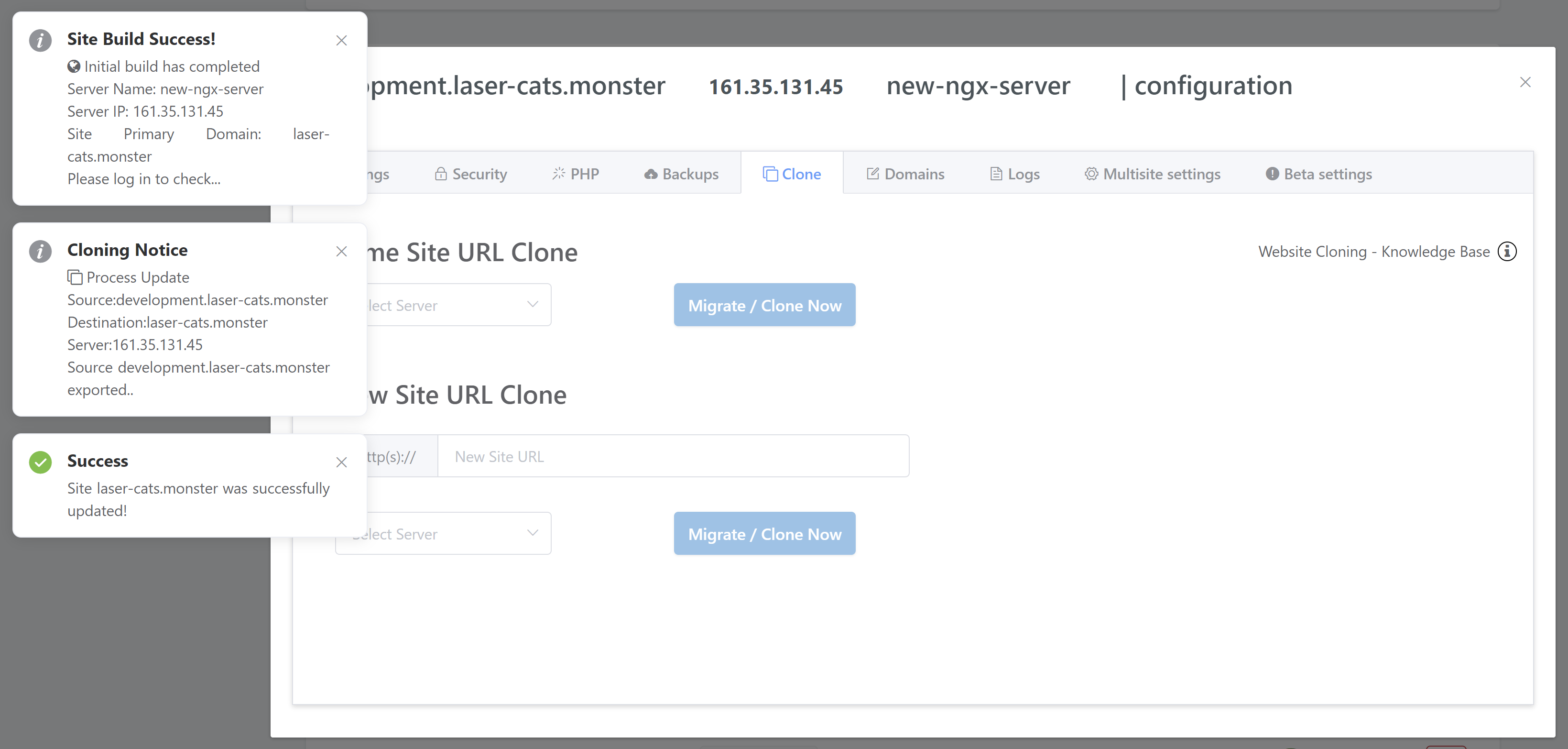Click Migrate / Clone Now for New Site URL
This screenshot has height=749, width=1568.
coord(764,533)
